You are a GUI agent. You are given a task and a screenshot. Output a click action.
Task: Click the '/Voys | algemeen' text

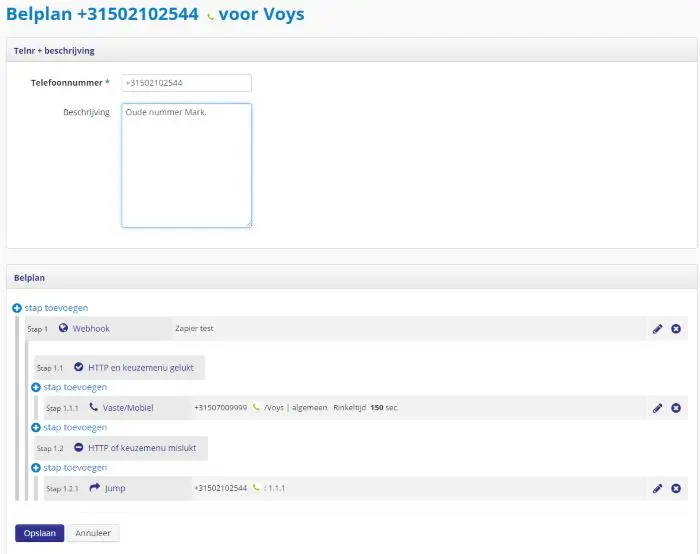coord(296,408)
